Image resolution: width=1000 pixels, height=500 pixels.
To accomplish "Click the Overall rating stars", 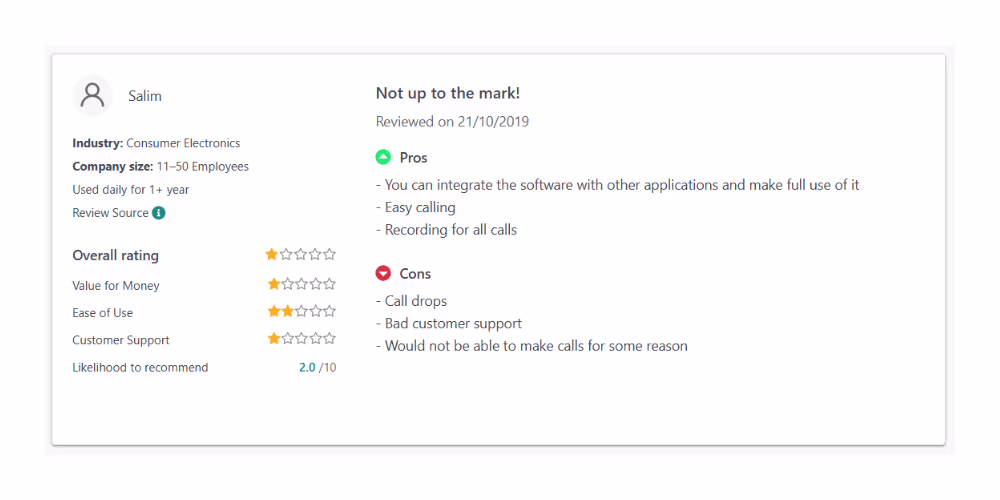I will (301, 255).
